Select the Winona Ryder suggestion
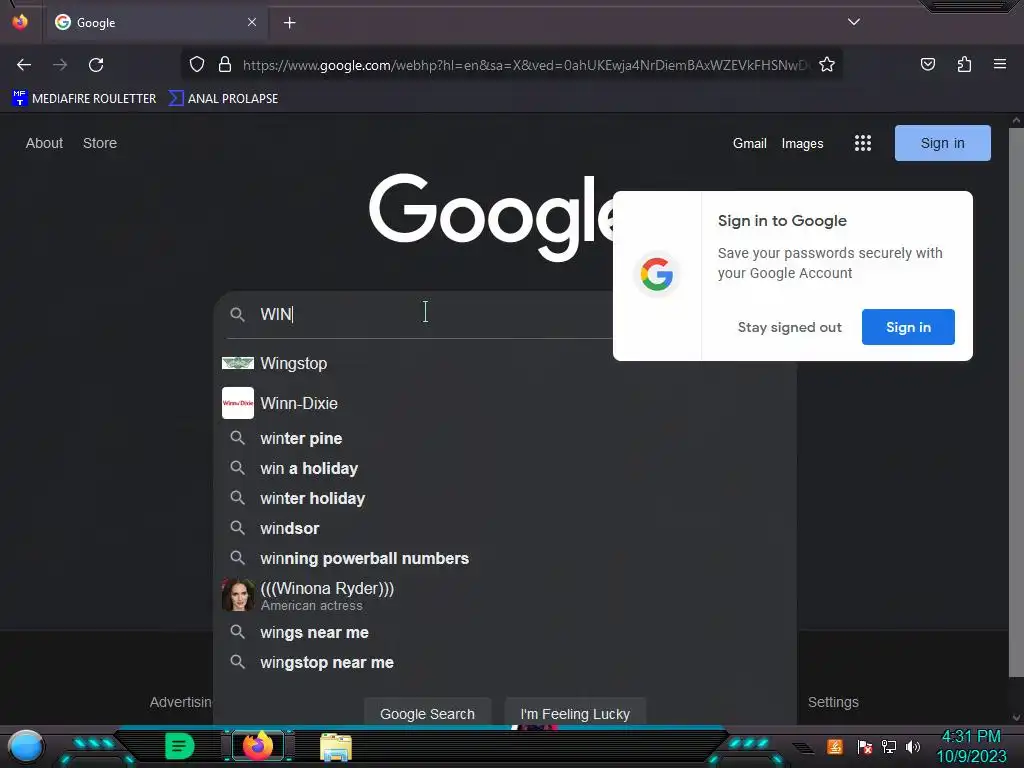This screenshot has height=768, width=1024. click(x=505, y=595)
